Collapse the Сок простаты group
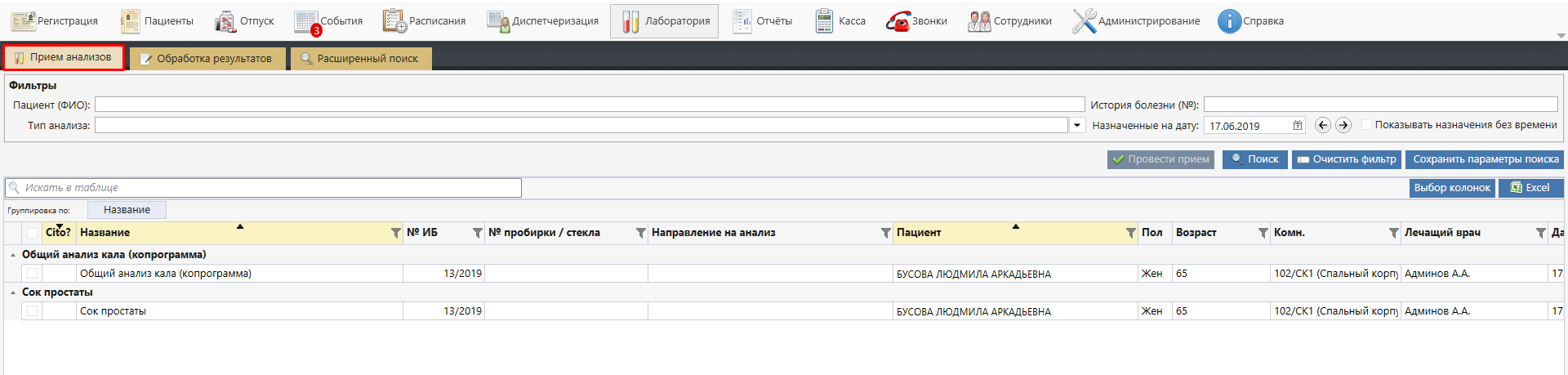1568x375 pixels. (13, 292)
